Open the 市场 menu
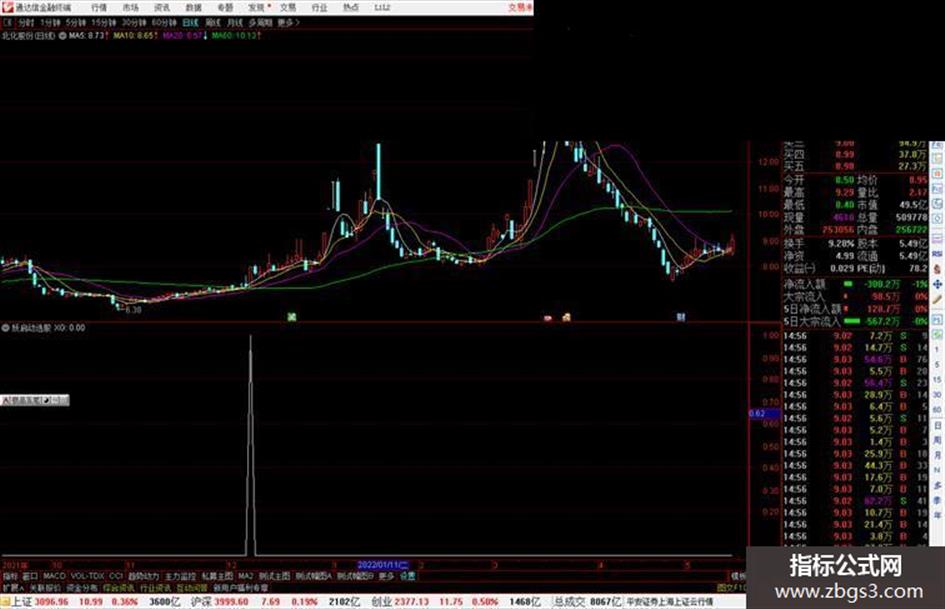945x609 pixels. click(x=130, y=8)
